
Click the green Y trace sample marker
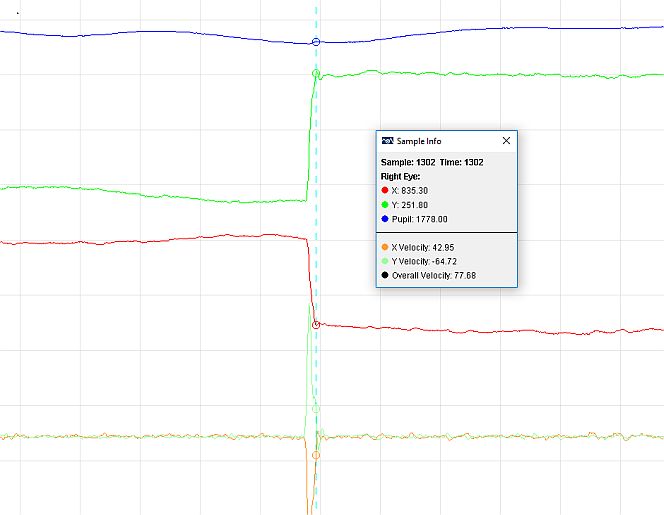tap(316, 73)
